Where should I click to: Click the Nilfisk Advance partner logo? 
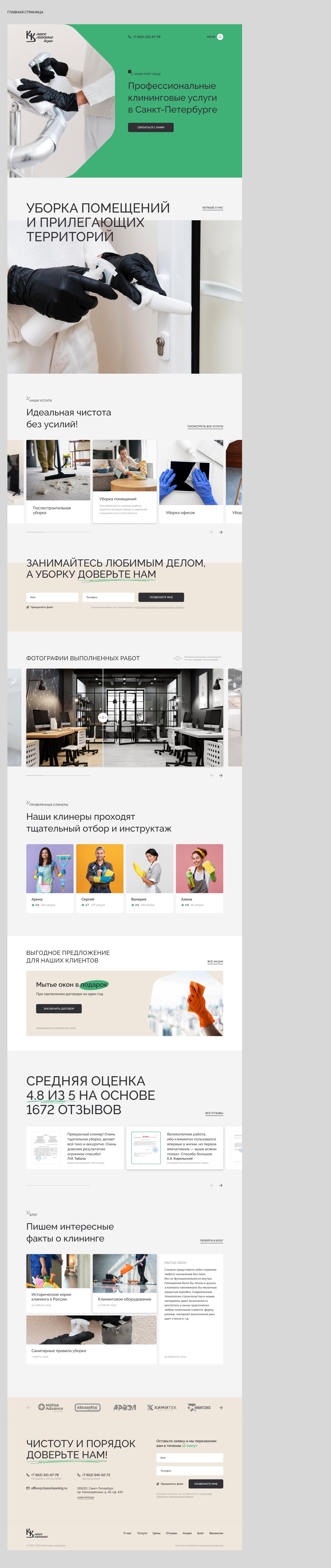[50, 1407]
